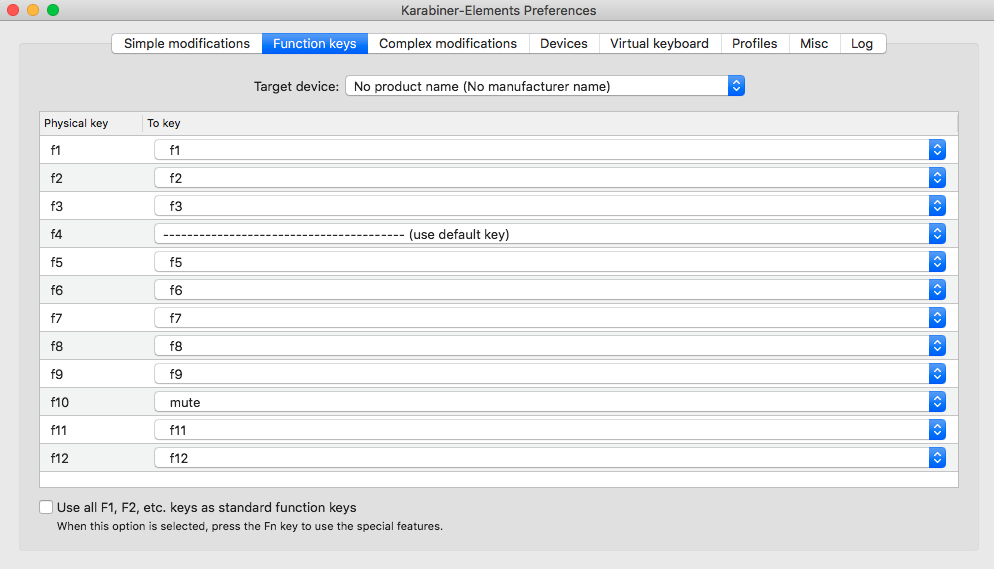Select the Function keys tab
Screen dimensions: 994x569
click(x=315, y=44)
